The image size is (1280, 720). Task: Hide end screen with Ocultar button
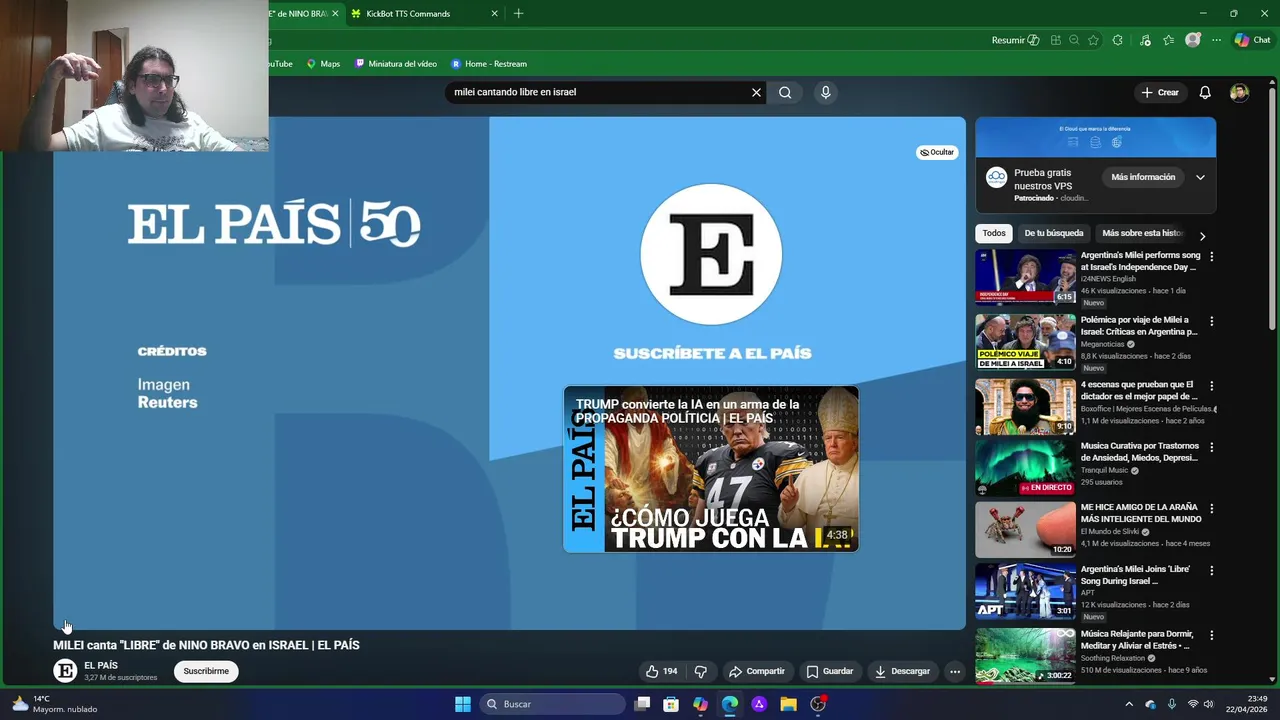click(x=937, y=152)
